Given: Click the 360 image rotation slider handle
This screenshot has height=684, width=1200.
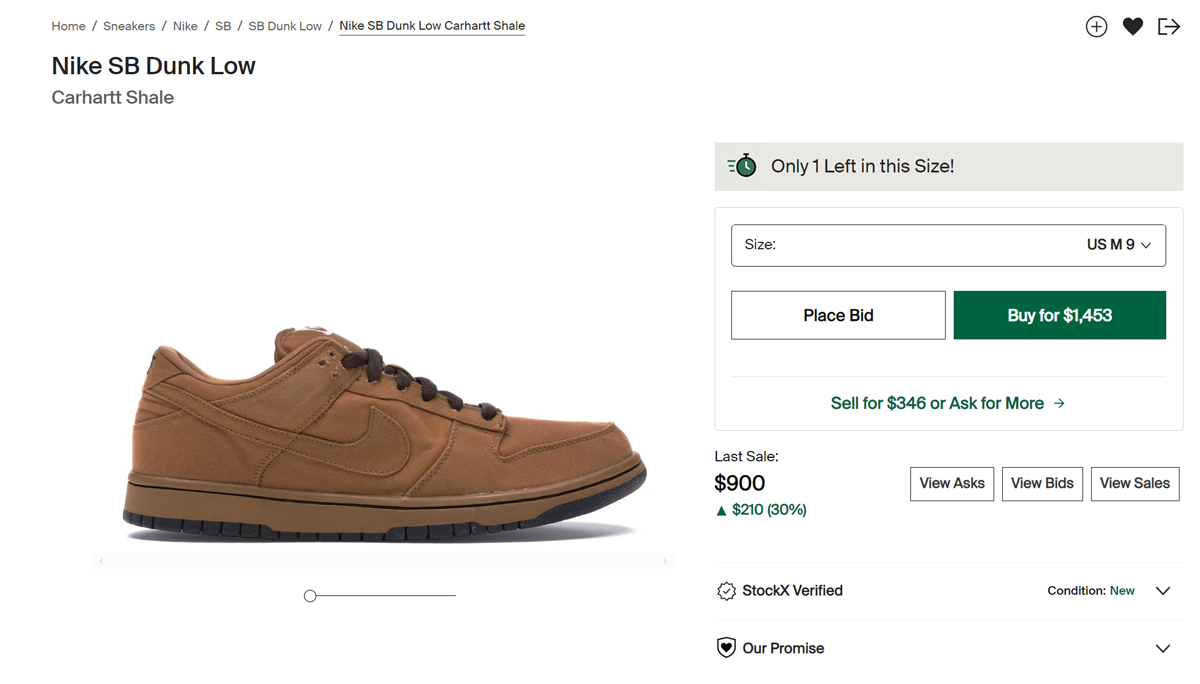Looking at the screenshot, I should coord(310,596).
